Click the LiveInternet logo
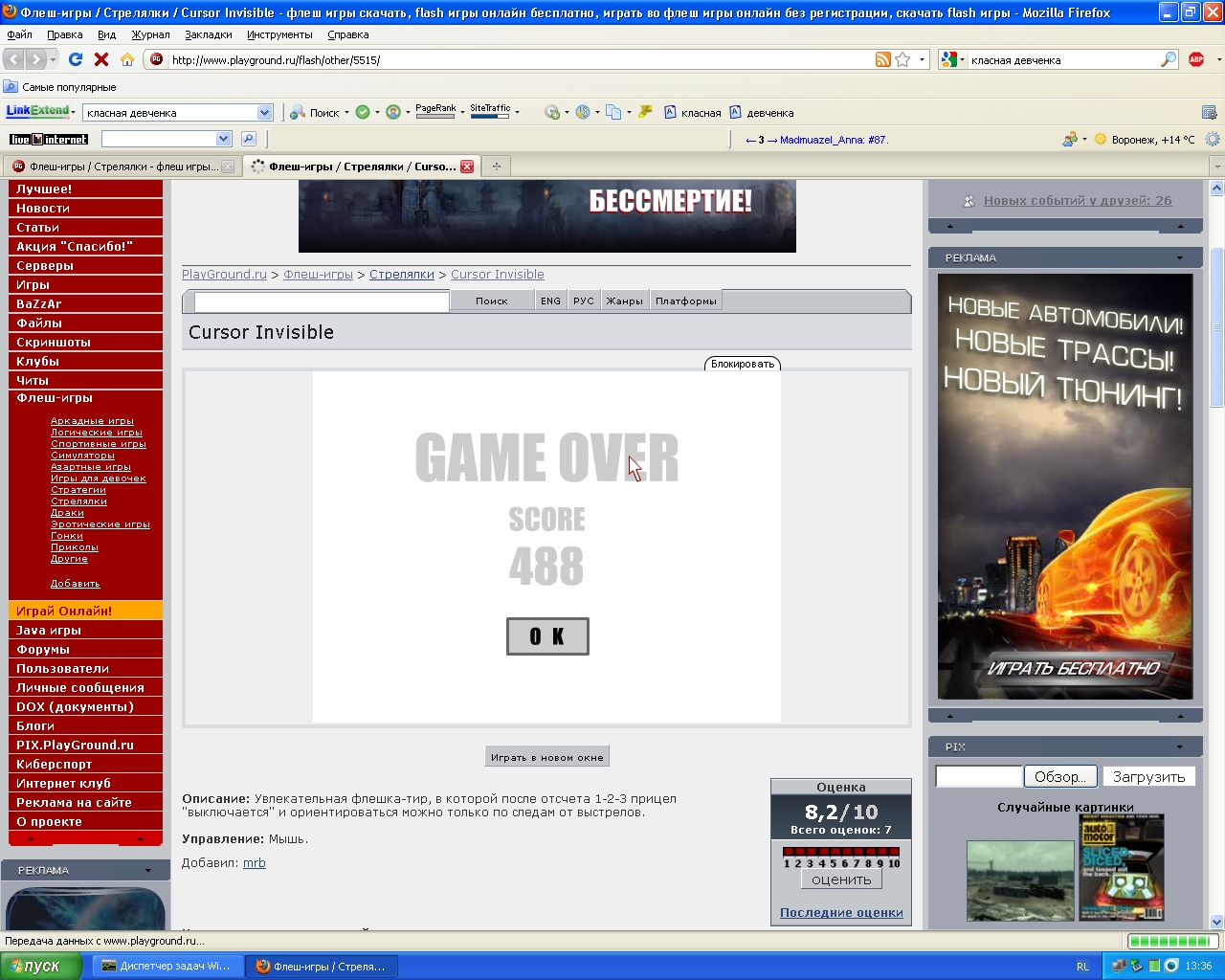1225x980 pixels. (x=49, y=139)
